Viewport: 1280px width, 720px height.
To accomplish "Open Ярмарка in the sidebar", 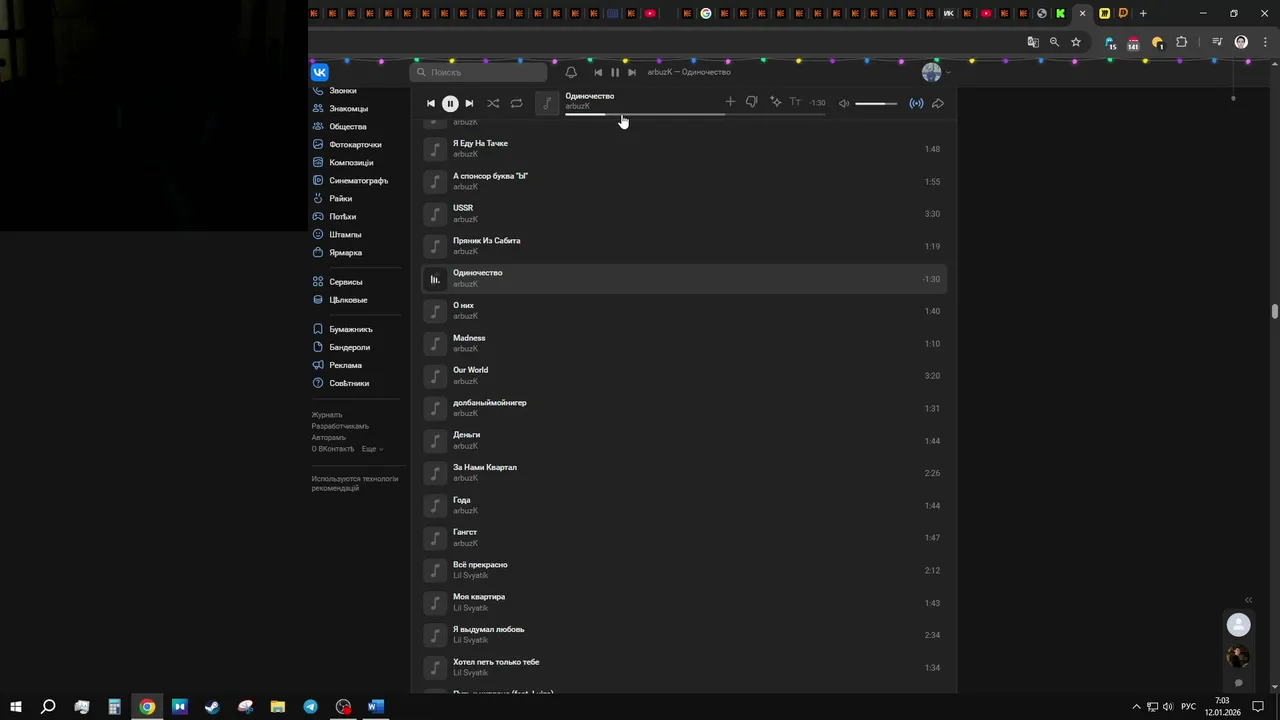I will click(345, 253).
